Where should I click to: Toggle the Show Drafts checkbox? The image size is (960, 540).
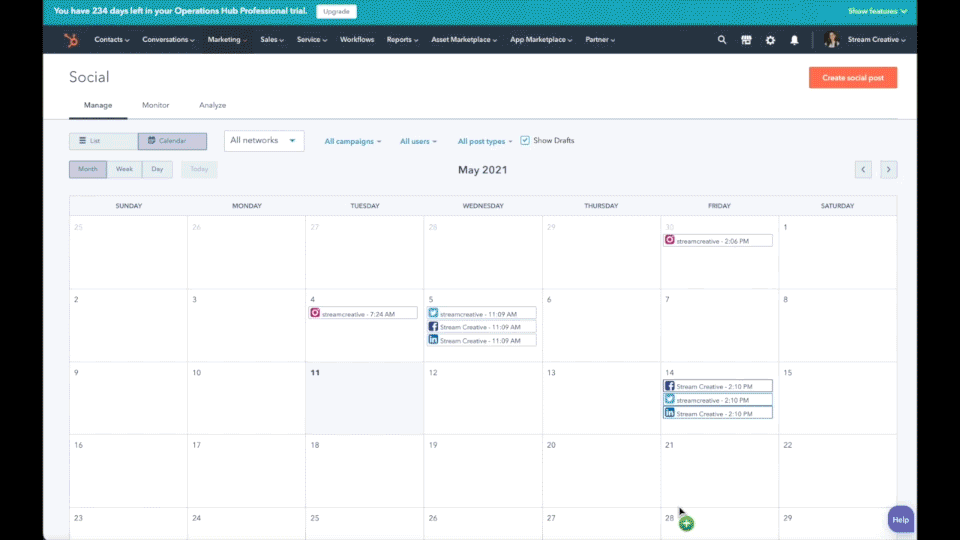[x=525, y=140]
